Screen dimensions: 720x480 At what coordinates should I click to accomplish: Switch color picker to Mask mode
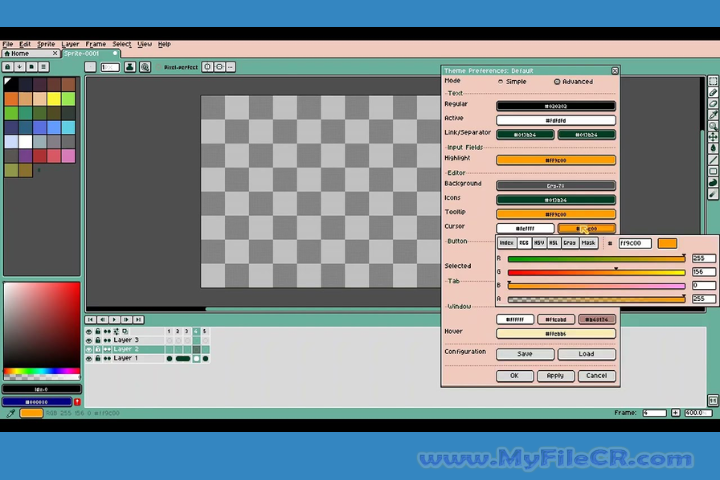click(x=589, y=243)
